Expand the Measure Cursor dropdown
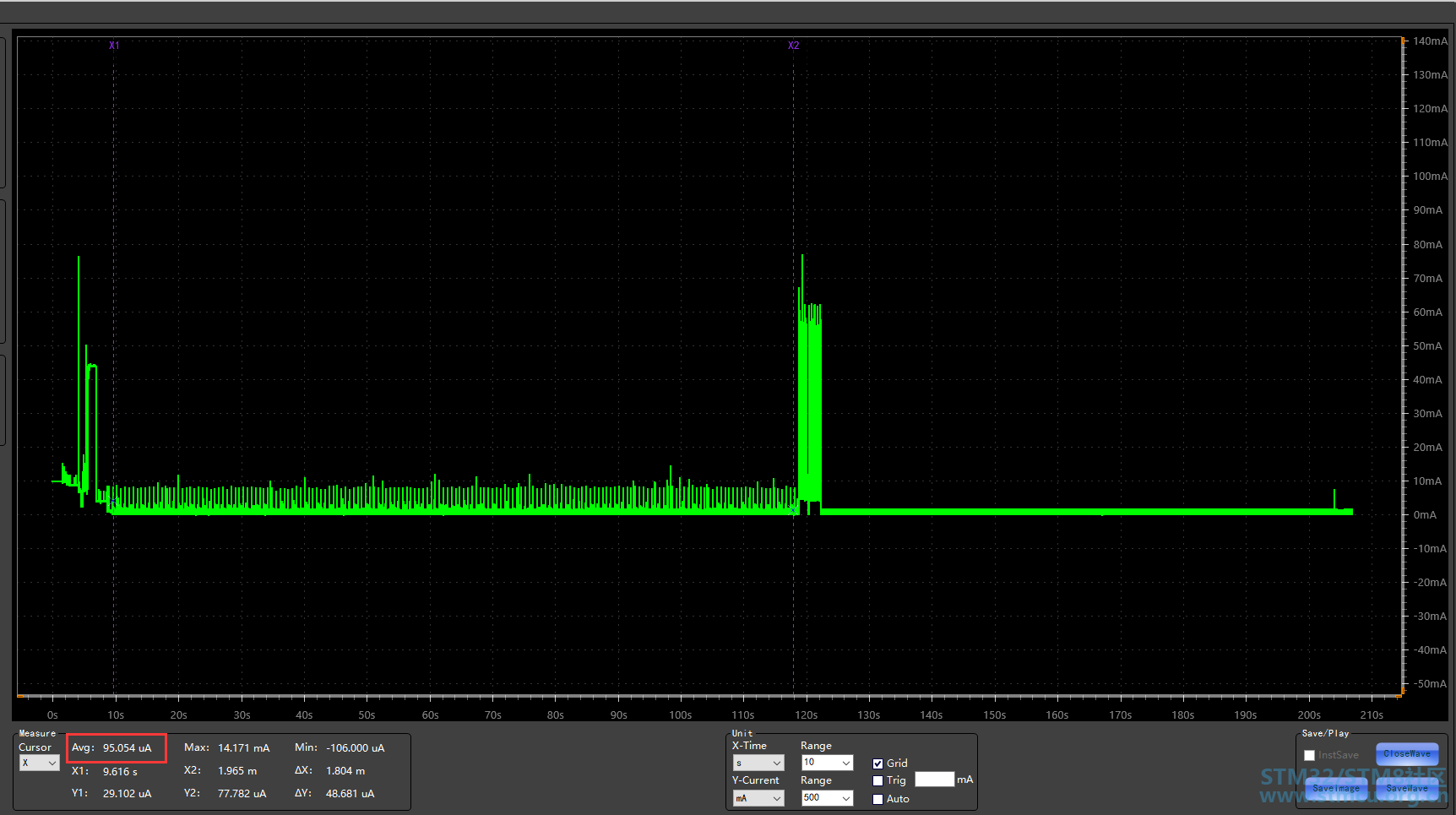This screenshot has height=815, width=1456. tap(39, 763)
